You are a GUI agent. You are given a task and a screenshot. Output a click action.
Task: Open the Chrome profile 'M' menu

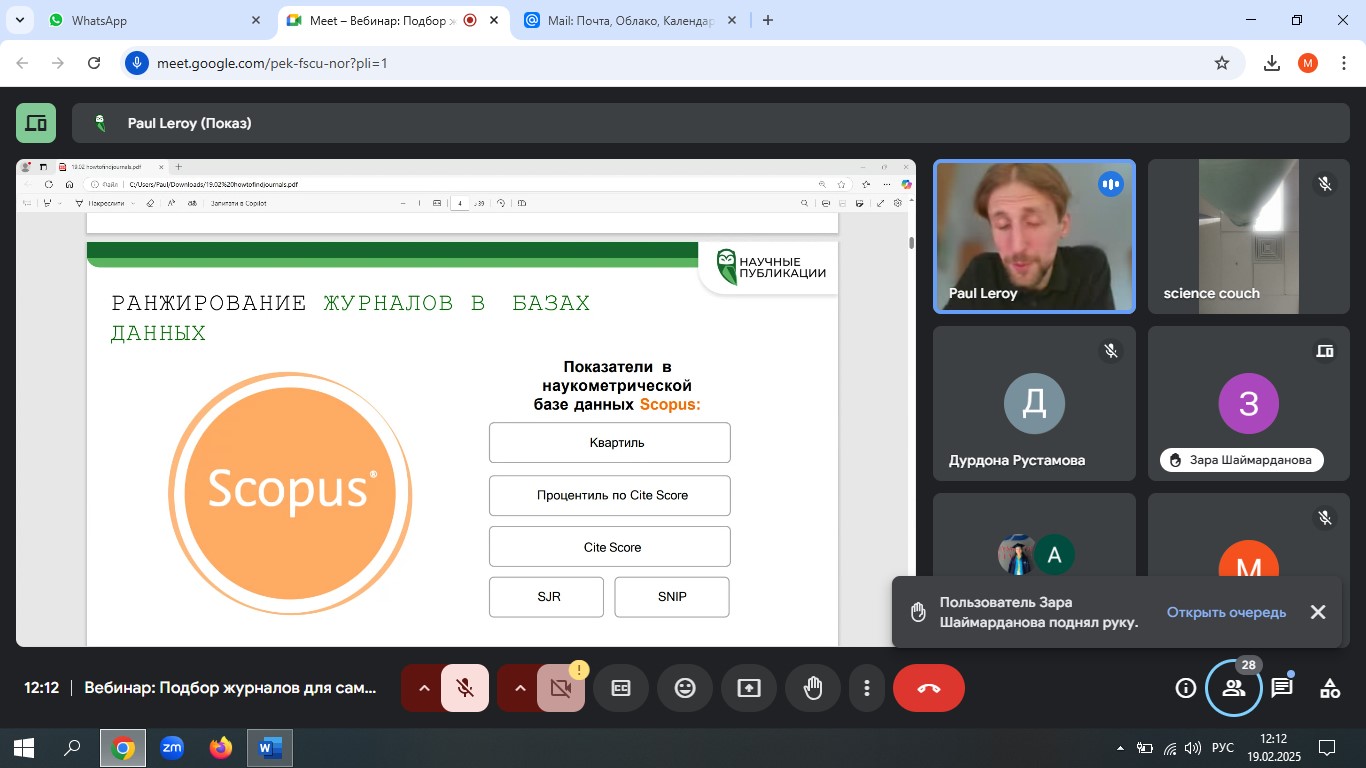click(x=1308, y=63)
